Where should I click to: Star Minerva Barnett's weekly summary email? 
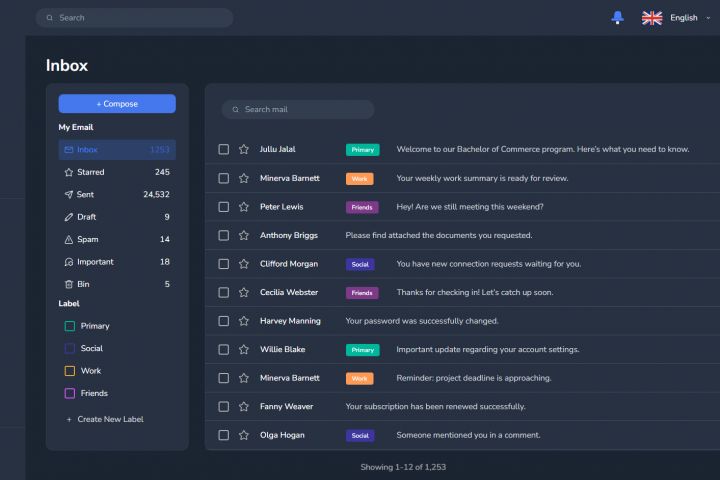[244, 178]
